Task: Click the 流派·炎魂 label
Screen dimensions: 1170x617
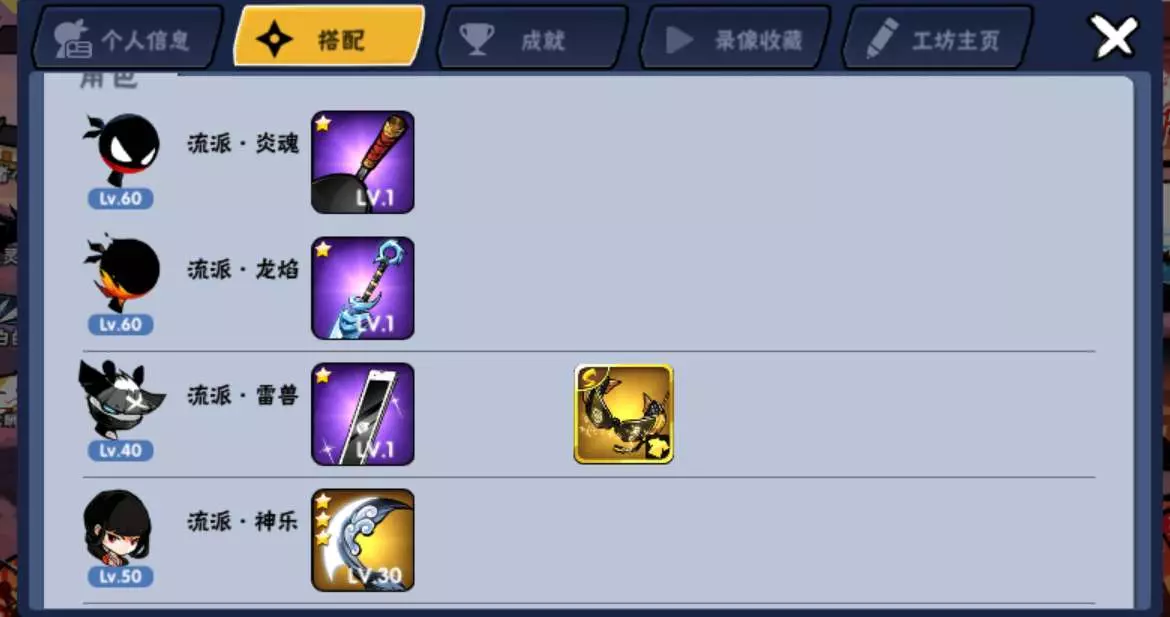Action: click(243, 143)
